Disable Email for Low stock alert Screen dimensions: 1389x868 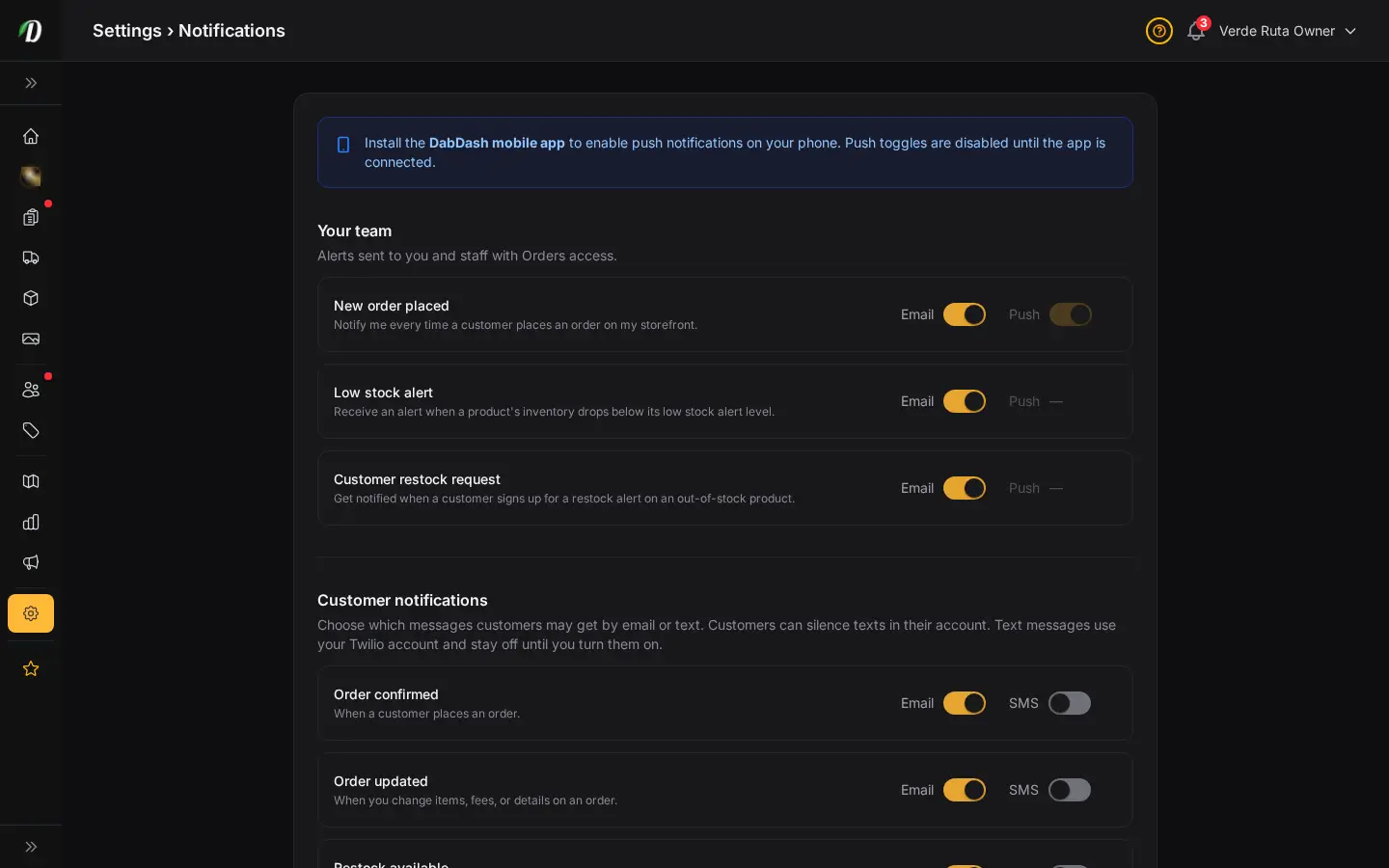(x=965, y=401)
